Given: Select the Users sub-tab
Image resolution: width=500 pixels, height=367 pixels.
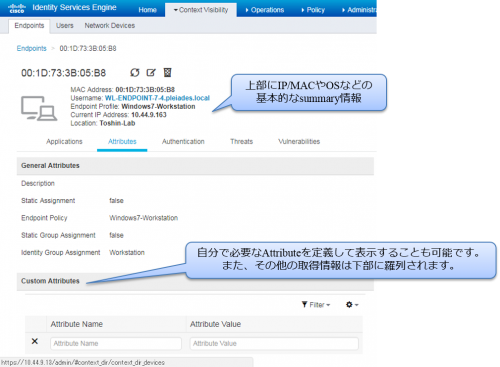Looking at the screenshot, I should click(65, 26).
